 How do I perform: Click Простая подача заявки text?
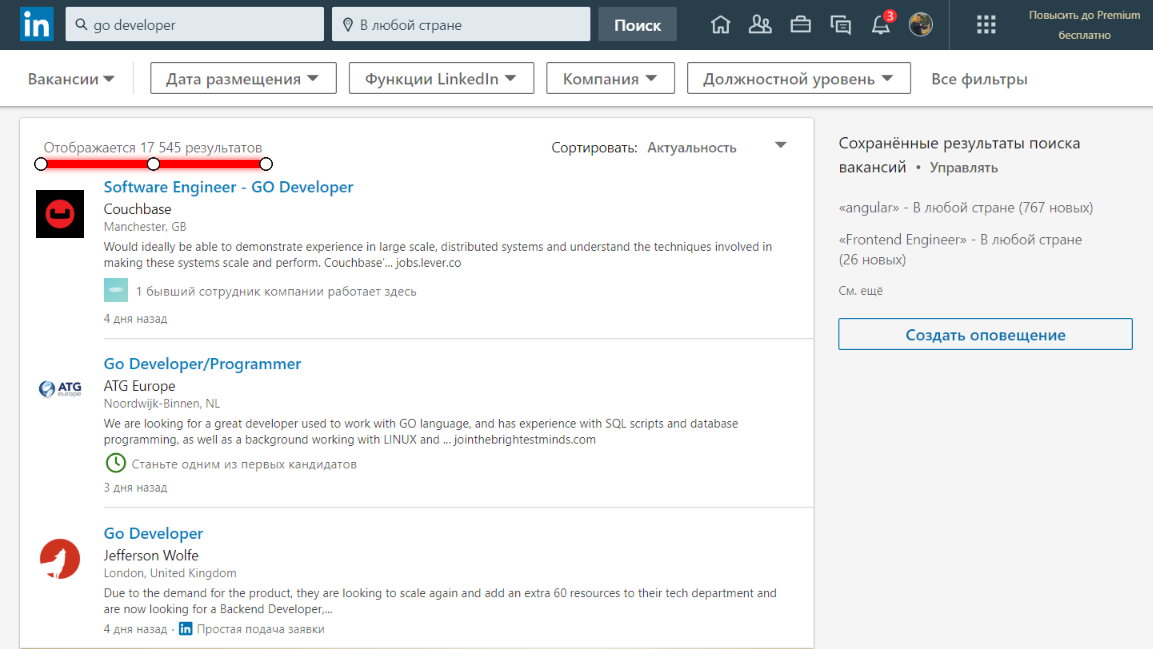pyautogui.click(x=260, y=629)
